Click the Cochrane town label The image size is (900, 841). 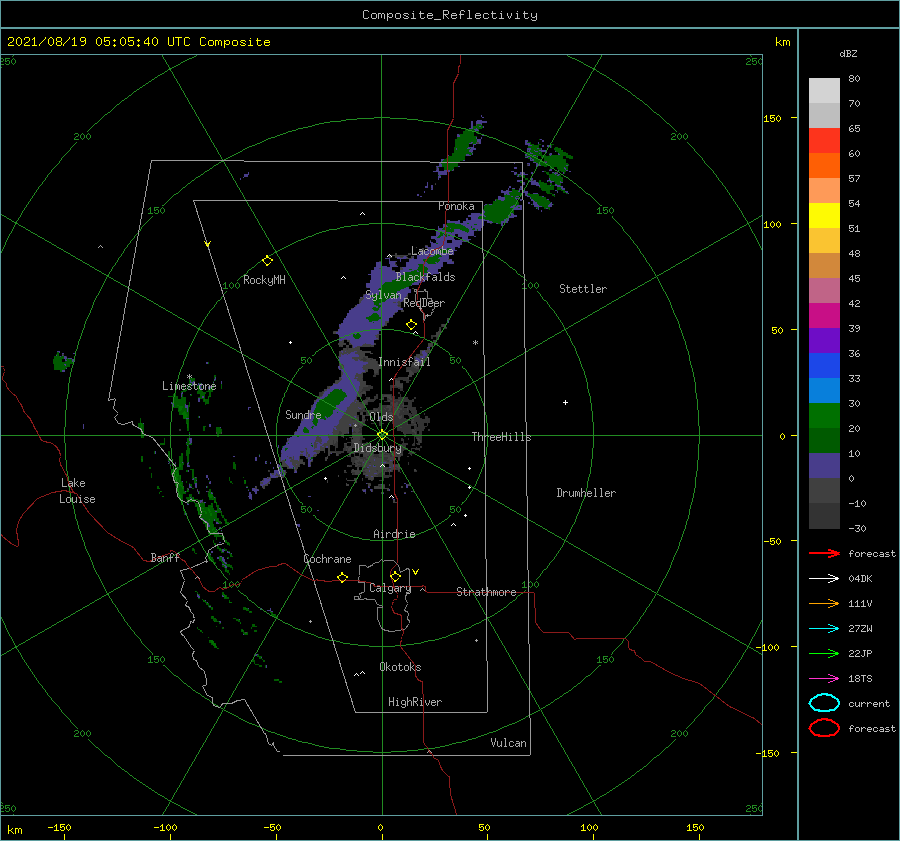tap(327, 559)
